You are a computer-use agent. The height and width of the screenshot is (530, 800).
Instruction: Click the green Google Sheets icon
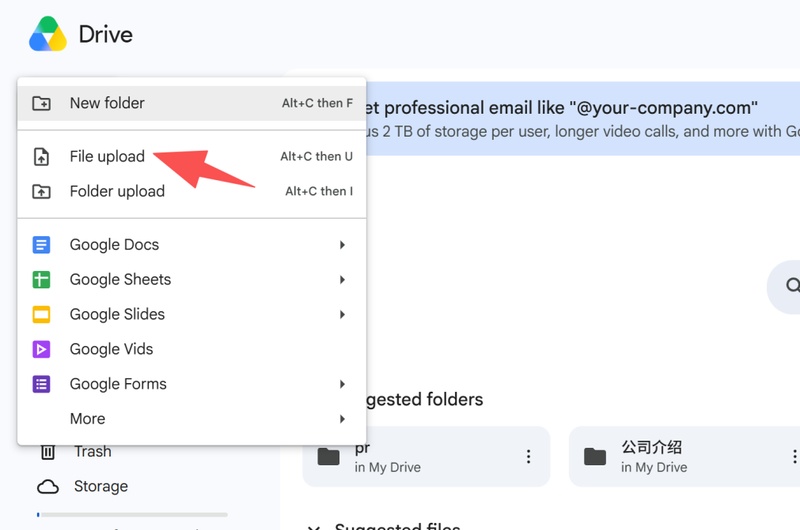pos(41,280)
